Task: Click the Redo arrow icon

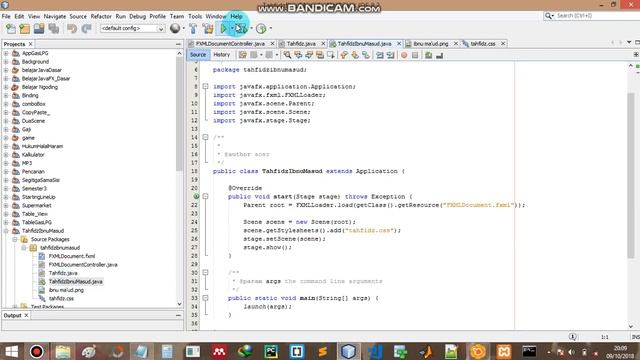Action: 86,29
